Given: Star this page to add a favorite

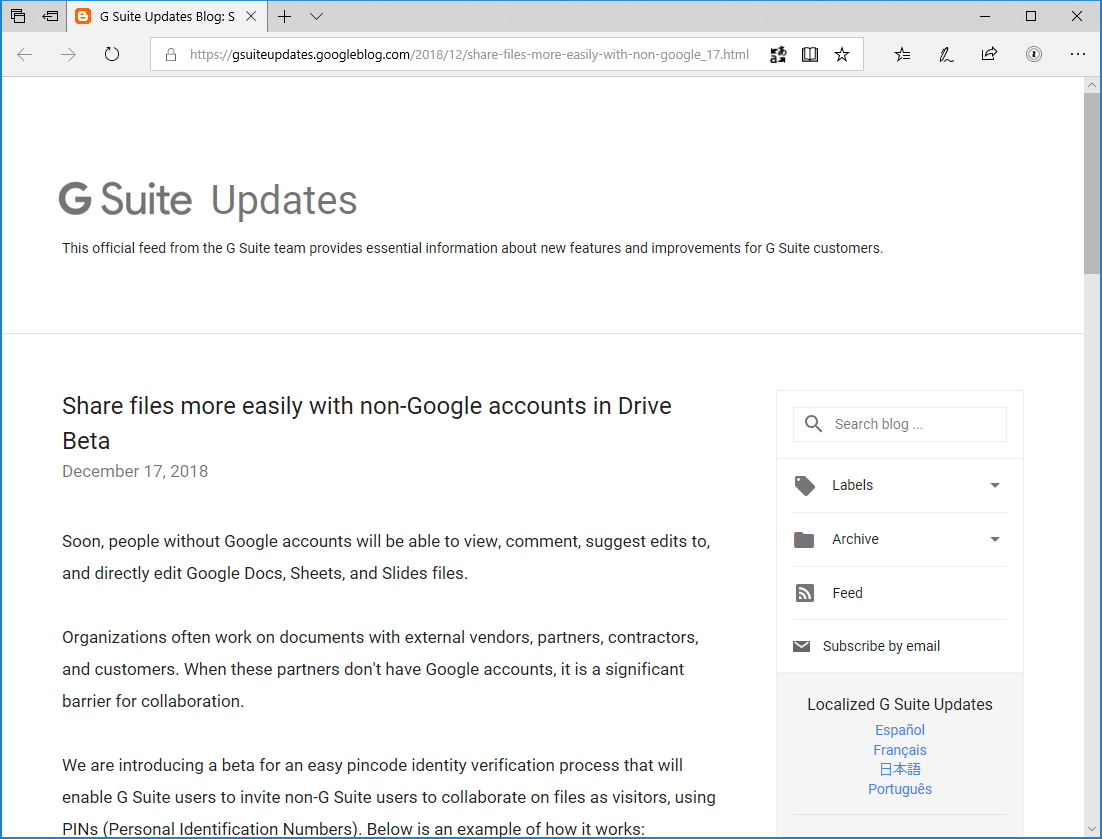Looking at the screenshot, I should point(841,54).
